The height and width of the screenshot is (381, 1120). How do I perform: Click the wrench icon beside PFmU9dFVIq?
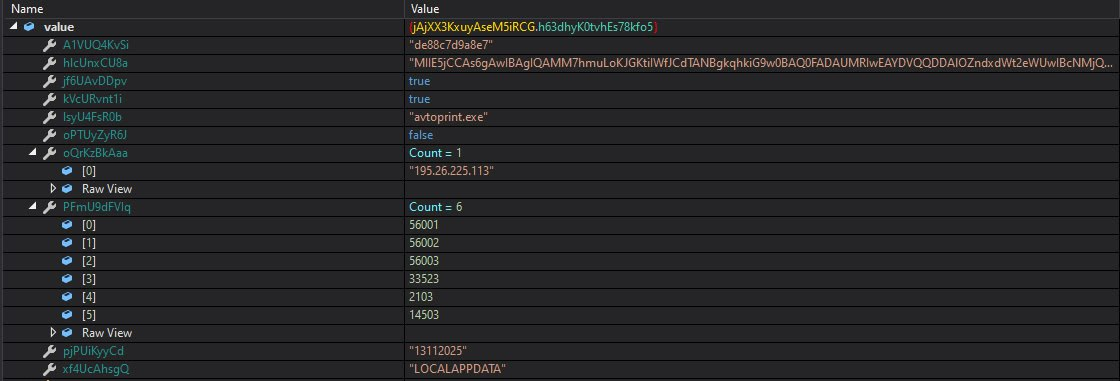[x=49, y=207]
